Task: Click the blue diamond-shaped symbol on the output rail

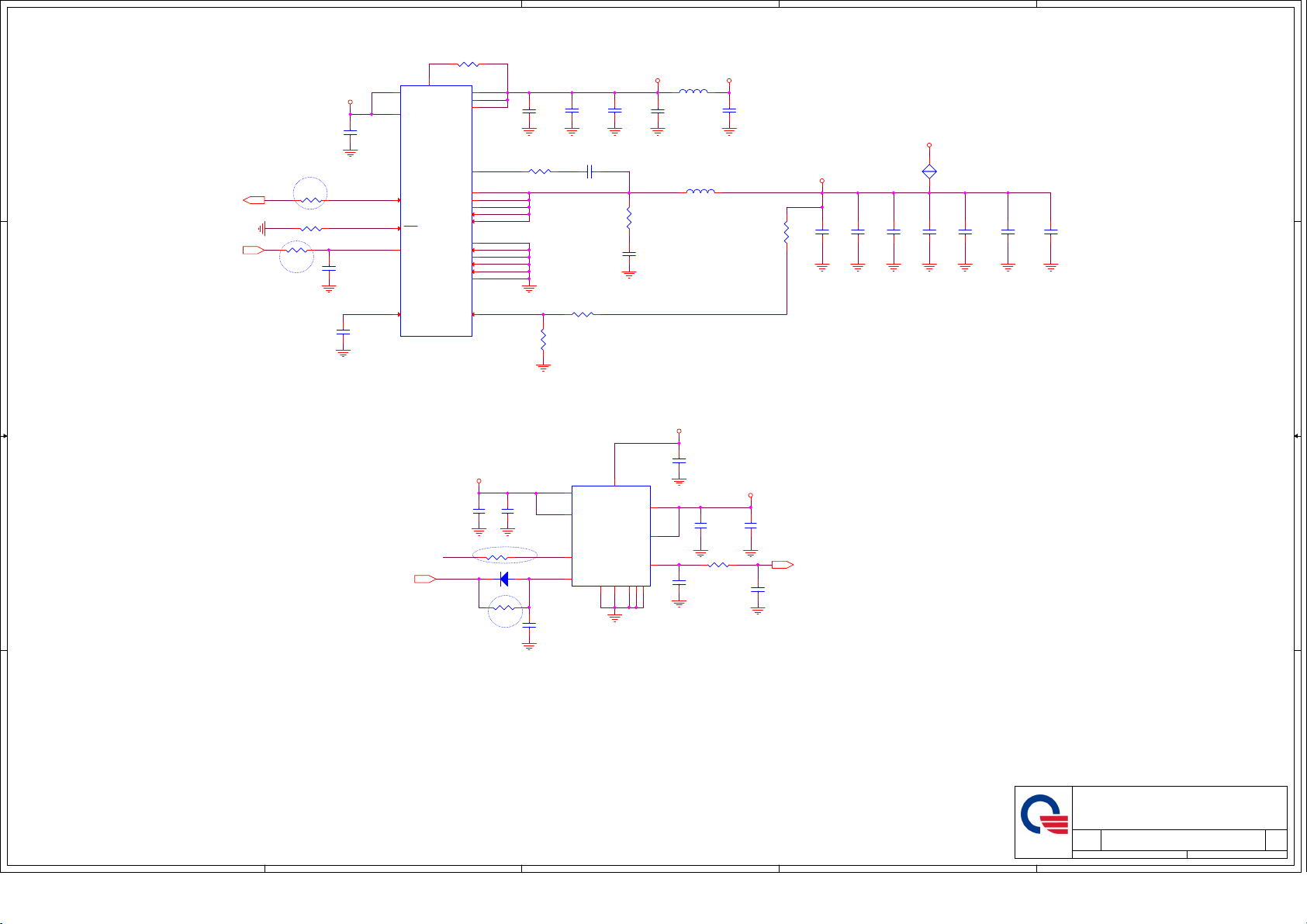Action: click(x=929, y=172)
